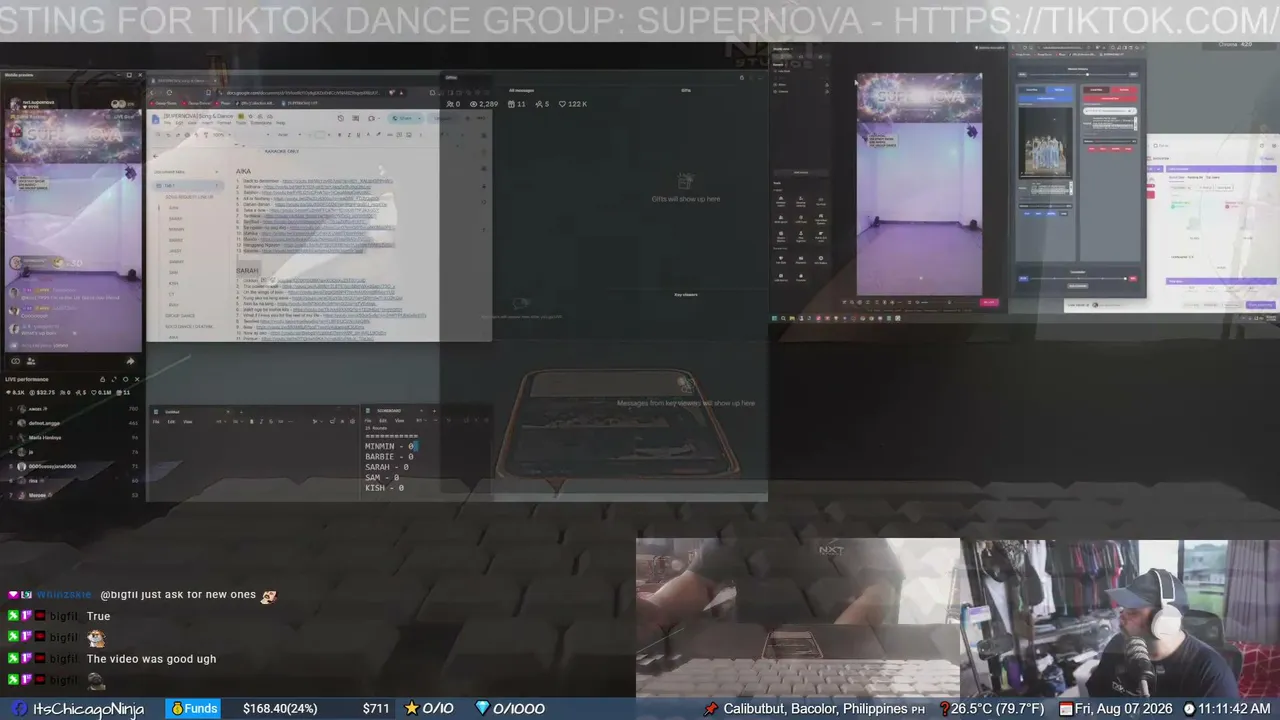Click the BARBIE - 0 score line

click(390, 457)
